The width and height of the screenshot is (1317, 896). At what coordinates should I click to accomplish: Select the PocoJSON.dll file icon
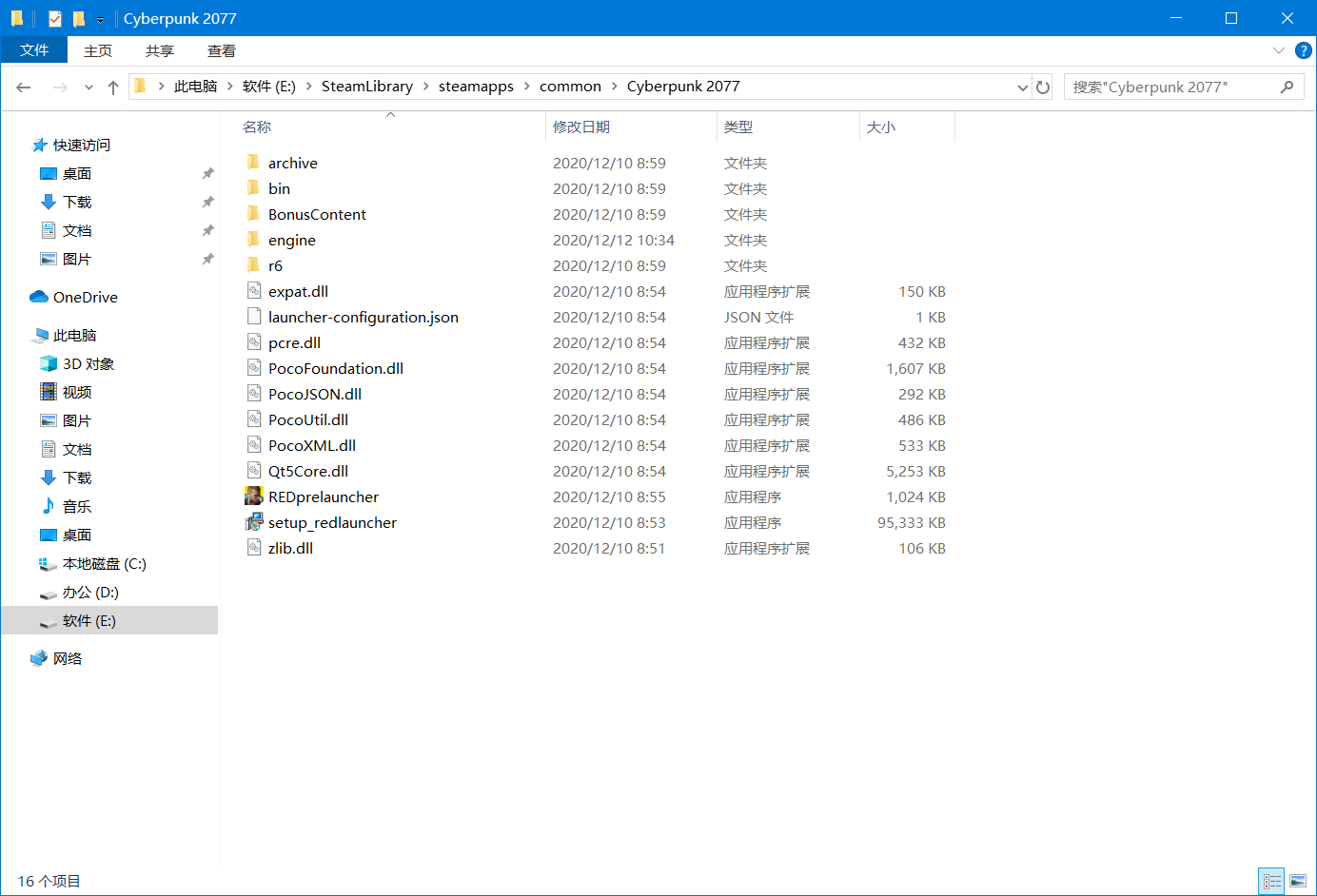pyautogui.click(x=253, y=394)
